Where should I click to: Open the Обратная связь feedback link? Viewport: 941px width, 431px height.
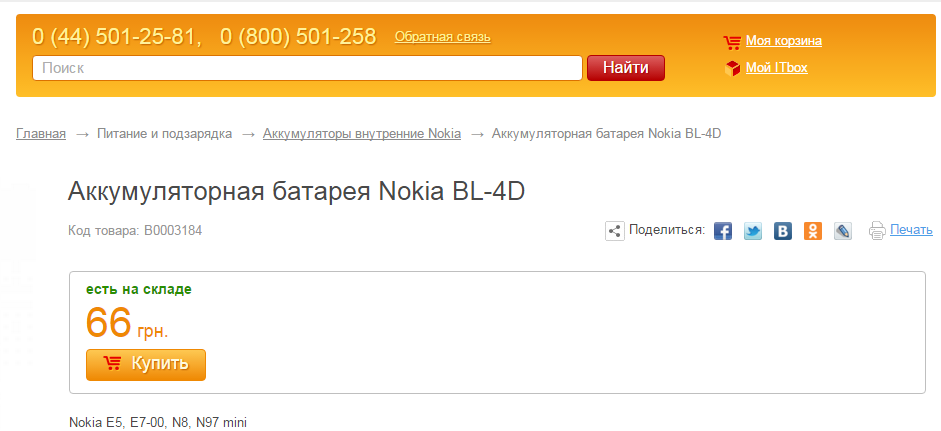(442, 37)
